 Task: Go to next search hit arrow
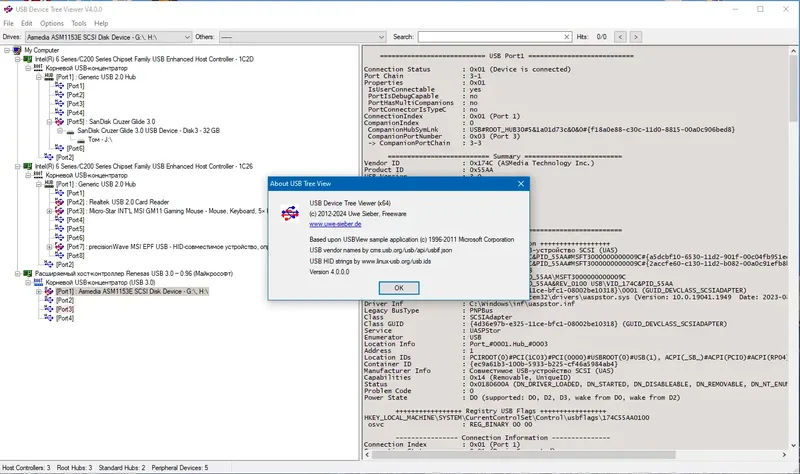pyautogui.click(x=636, y=37)
